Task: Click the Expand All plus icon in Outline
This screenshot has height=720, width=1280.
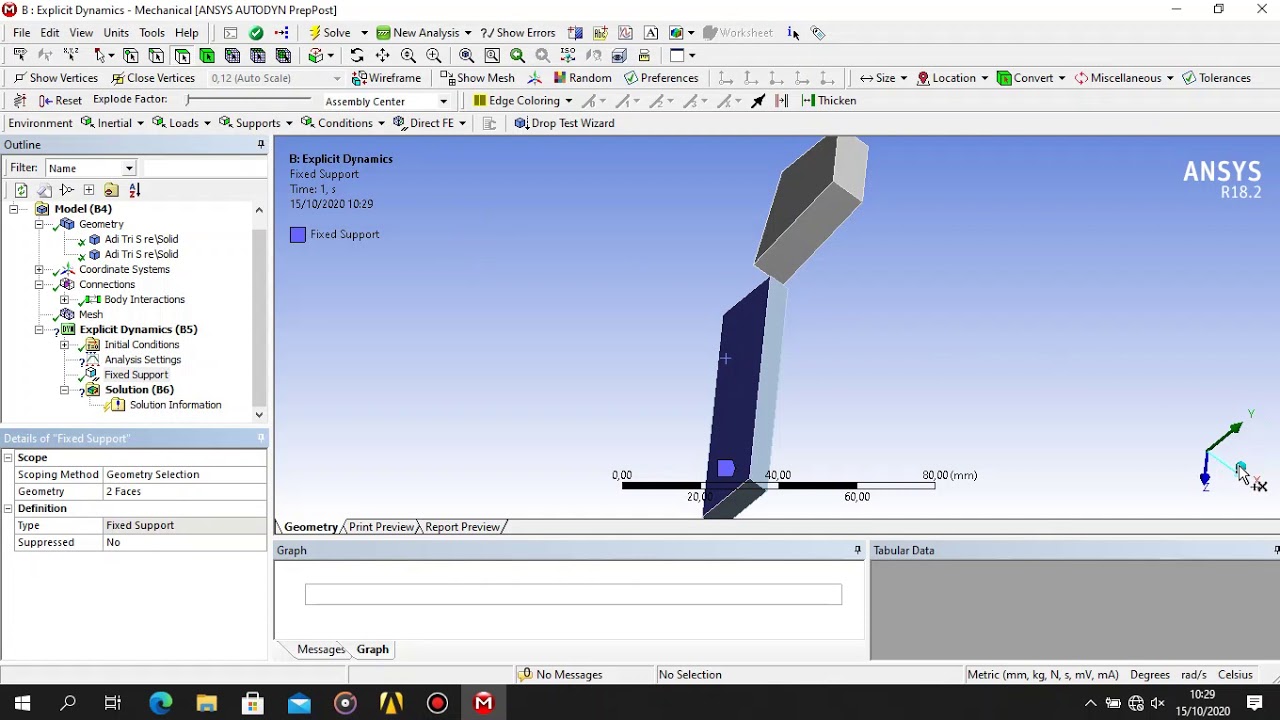Action: tap(89, 190)
